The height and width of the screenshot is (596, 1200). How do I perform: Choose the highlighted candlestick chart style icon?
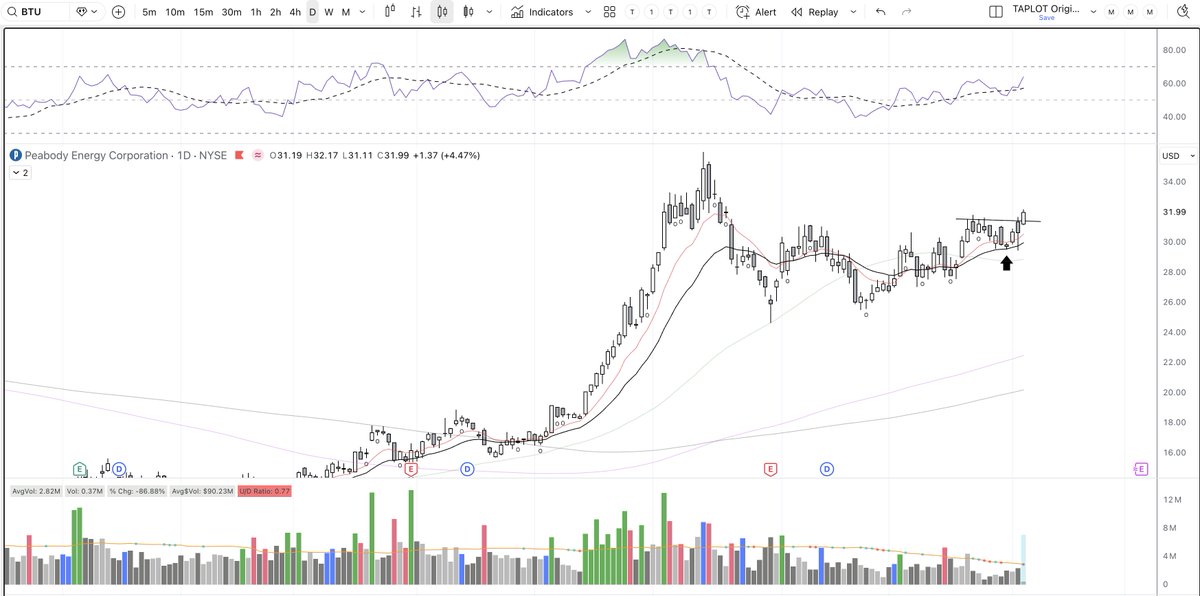tap(442, 12)
